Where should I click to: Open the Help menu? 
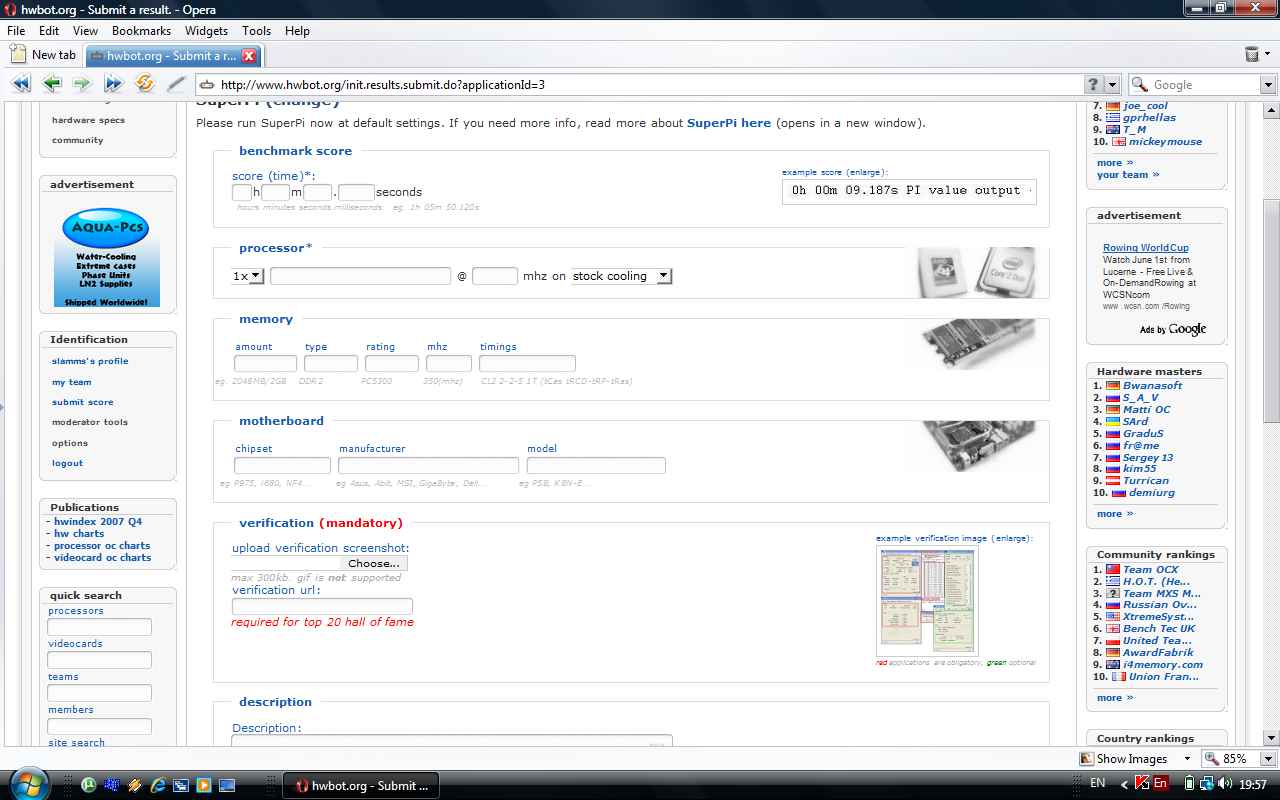point(297,31)
